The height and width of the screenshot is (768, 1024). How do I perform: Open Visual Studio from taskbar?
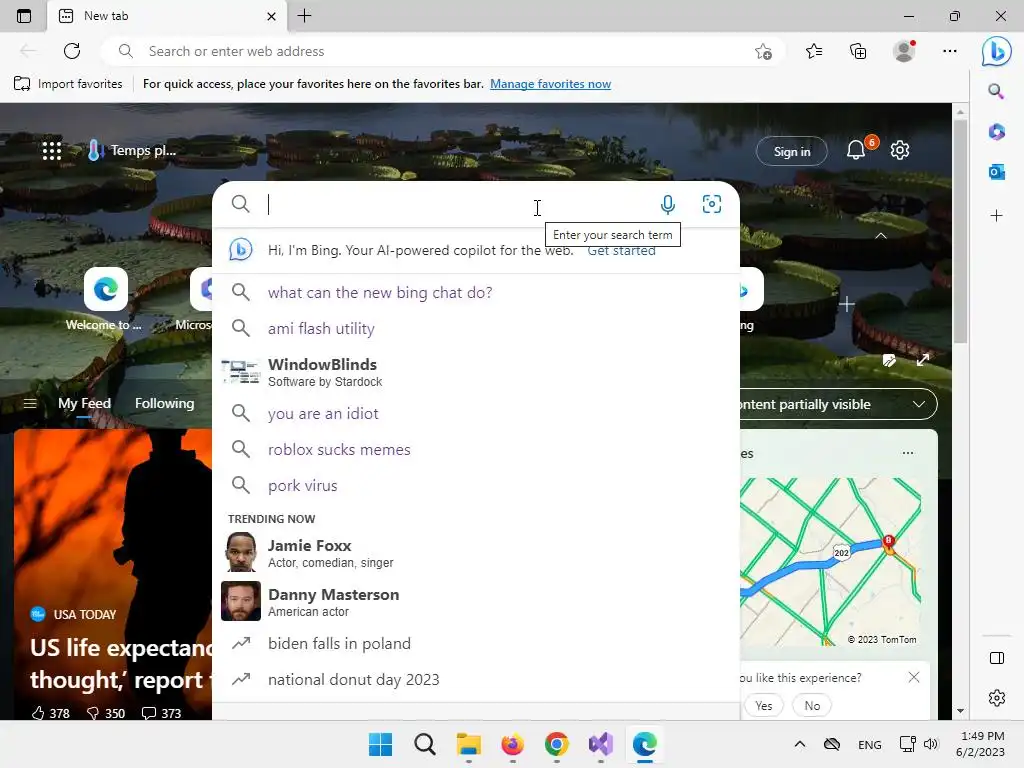click(x=600, y=744)
